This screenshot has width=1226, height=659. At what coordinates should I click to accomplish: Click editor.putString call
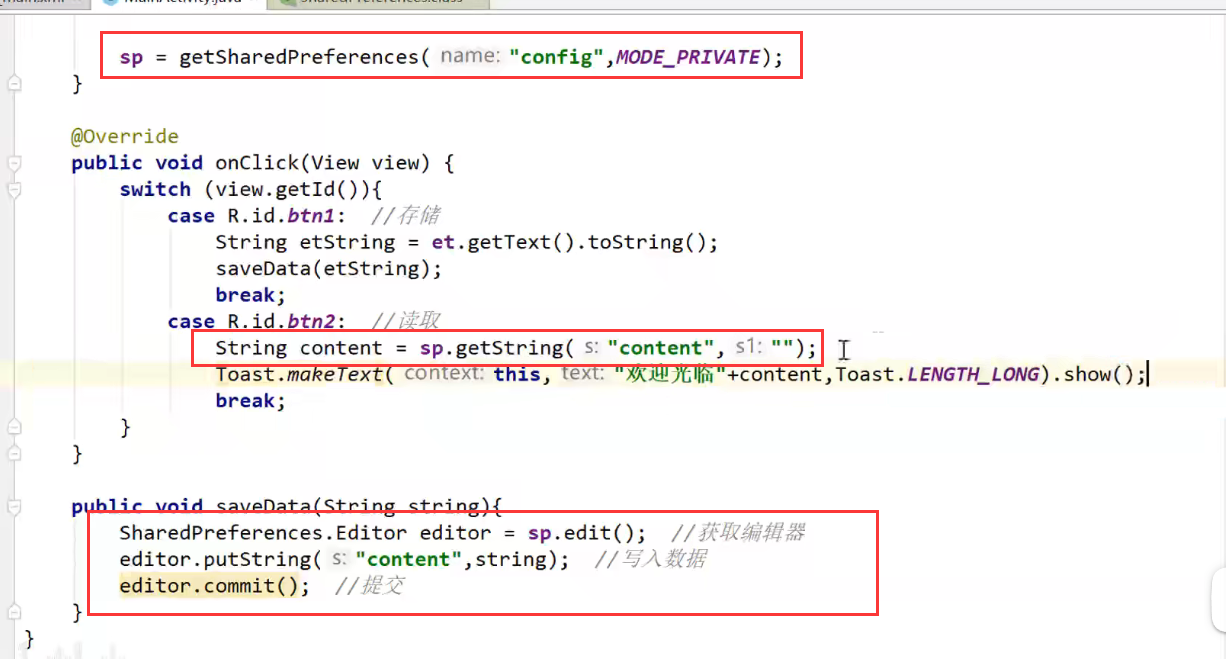pyautogui.click(x=214, y=560)
